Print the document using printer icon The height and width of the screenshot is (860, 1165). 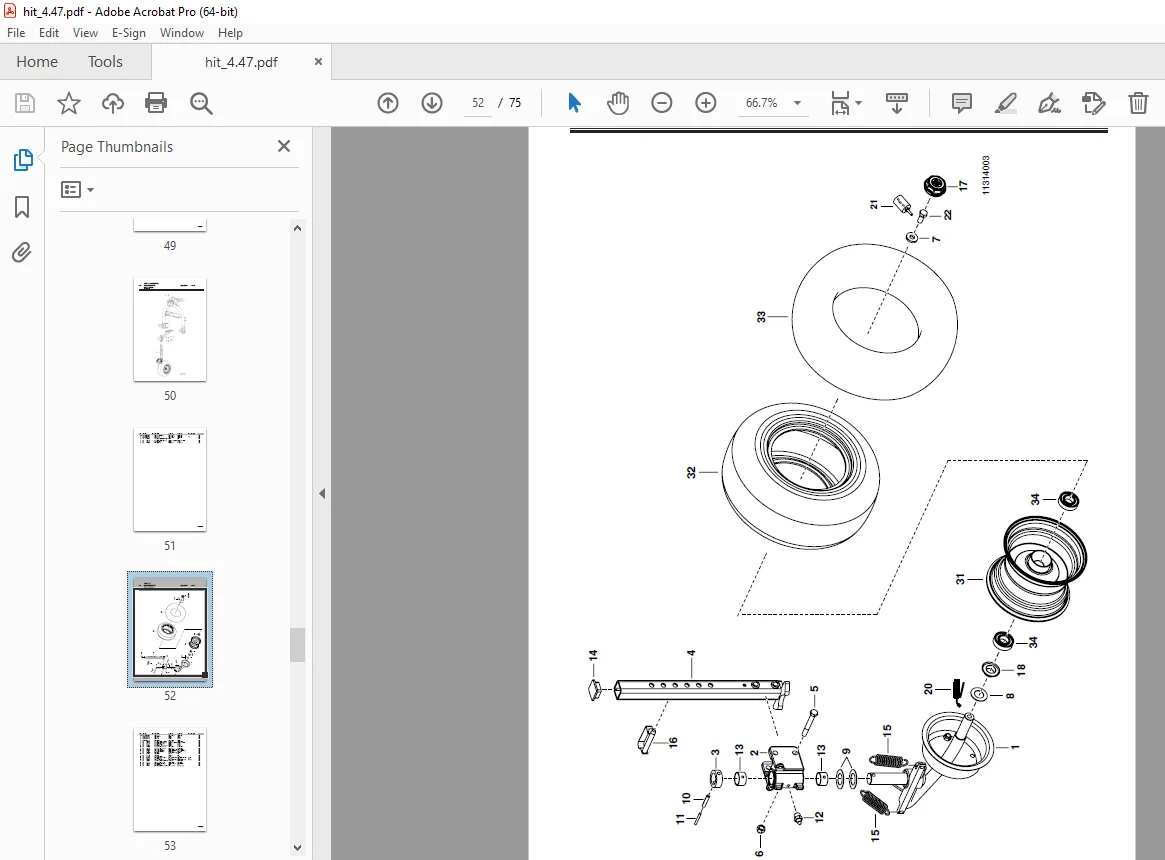156,103
